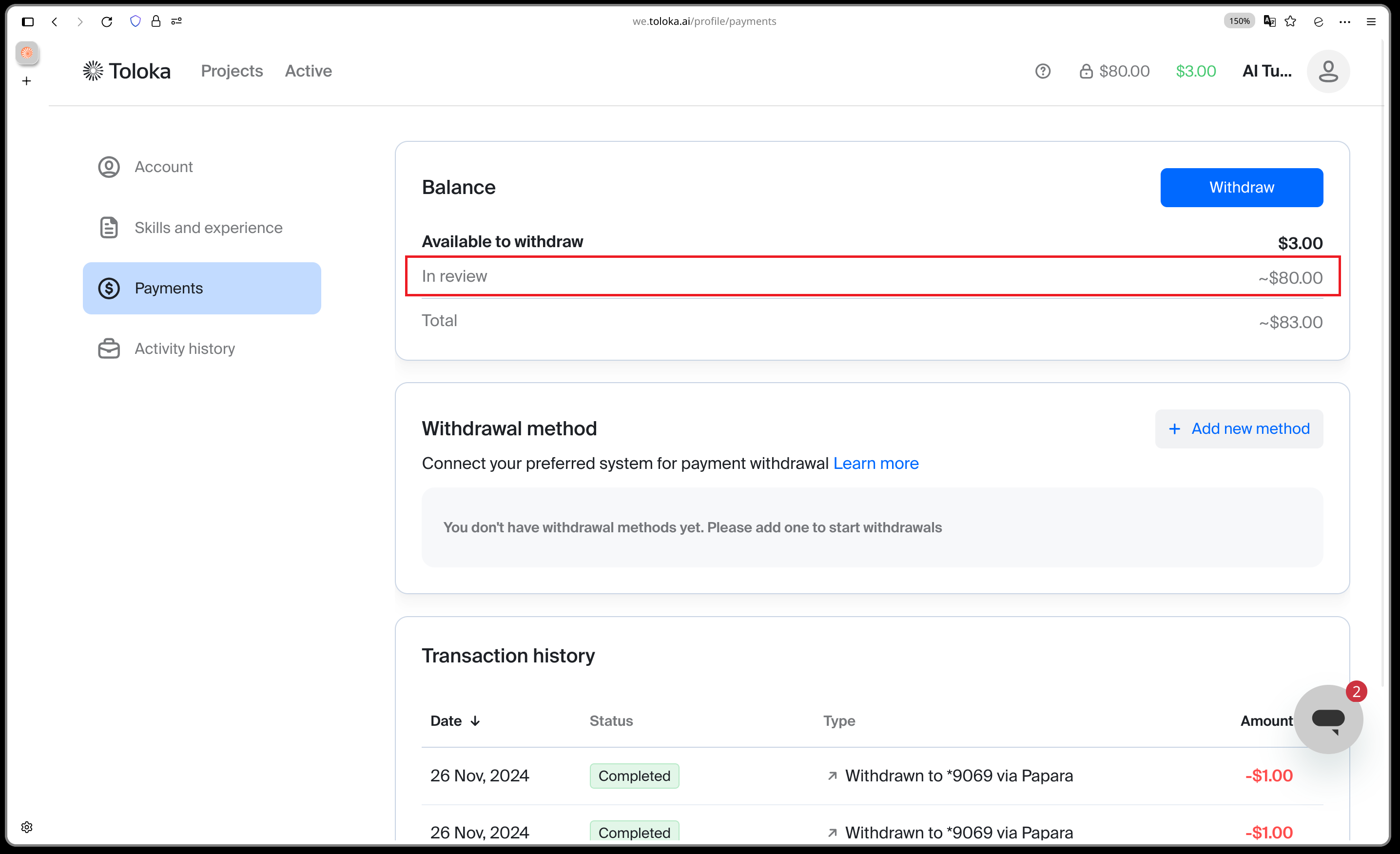This screenshot has height=854, width=1400.
Task: Select Activity history in the sidebar
Action: click(x=202, y=349)
